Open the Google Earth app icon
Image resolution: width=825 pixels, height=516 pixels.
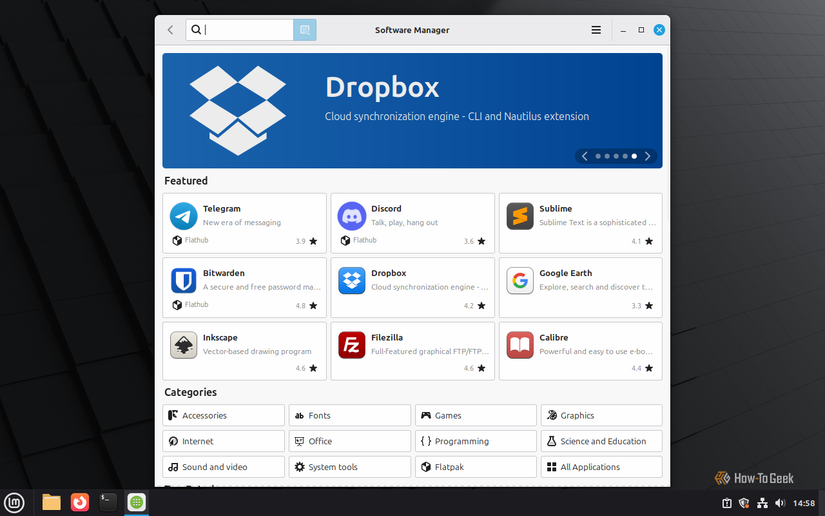pyautogui.click(x=520, y=280)
